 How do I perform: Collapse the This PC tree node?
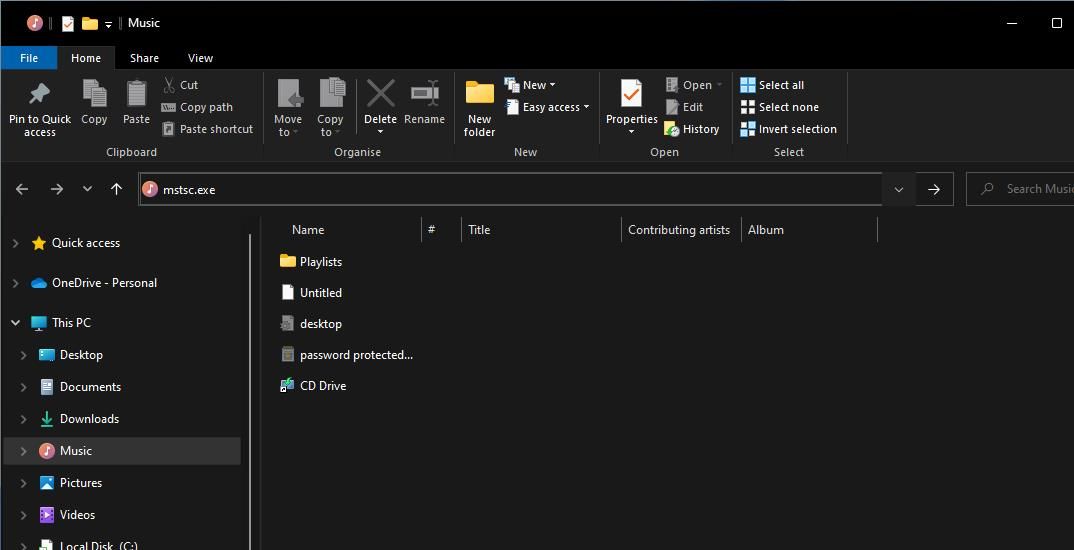coord(15,323)
